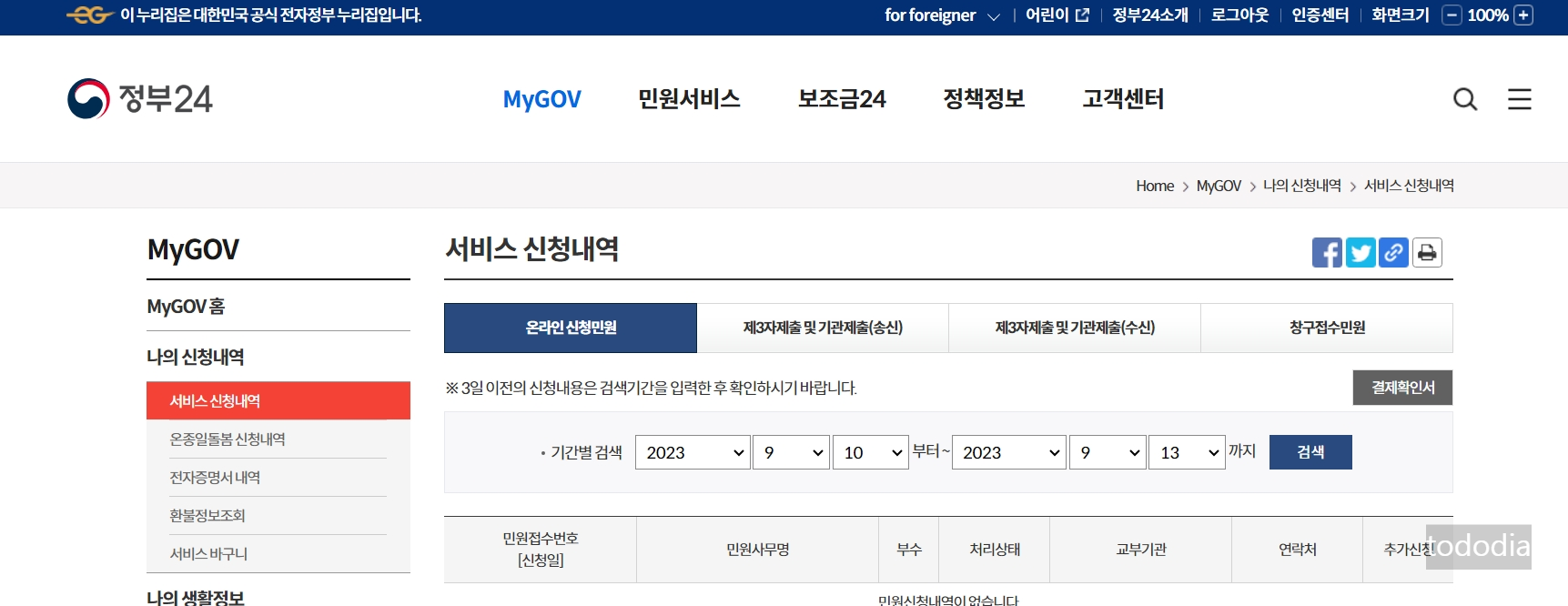Open 전자증명서 내역 sidebar item

point(215,478)
